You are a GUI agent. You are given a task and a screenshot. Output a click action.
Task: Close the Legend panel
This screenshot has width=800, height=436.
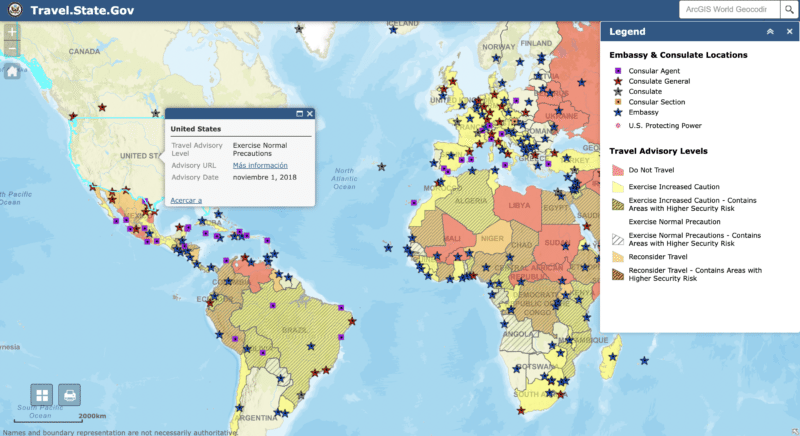tap(787, 32)
